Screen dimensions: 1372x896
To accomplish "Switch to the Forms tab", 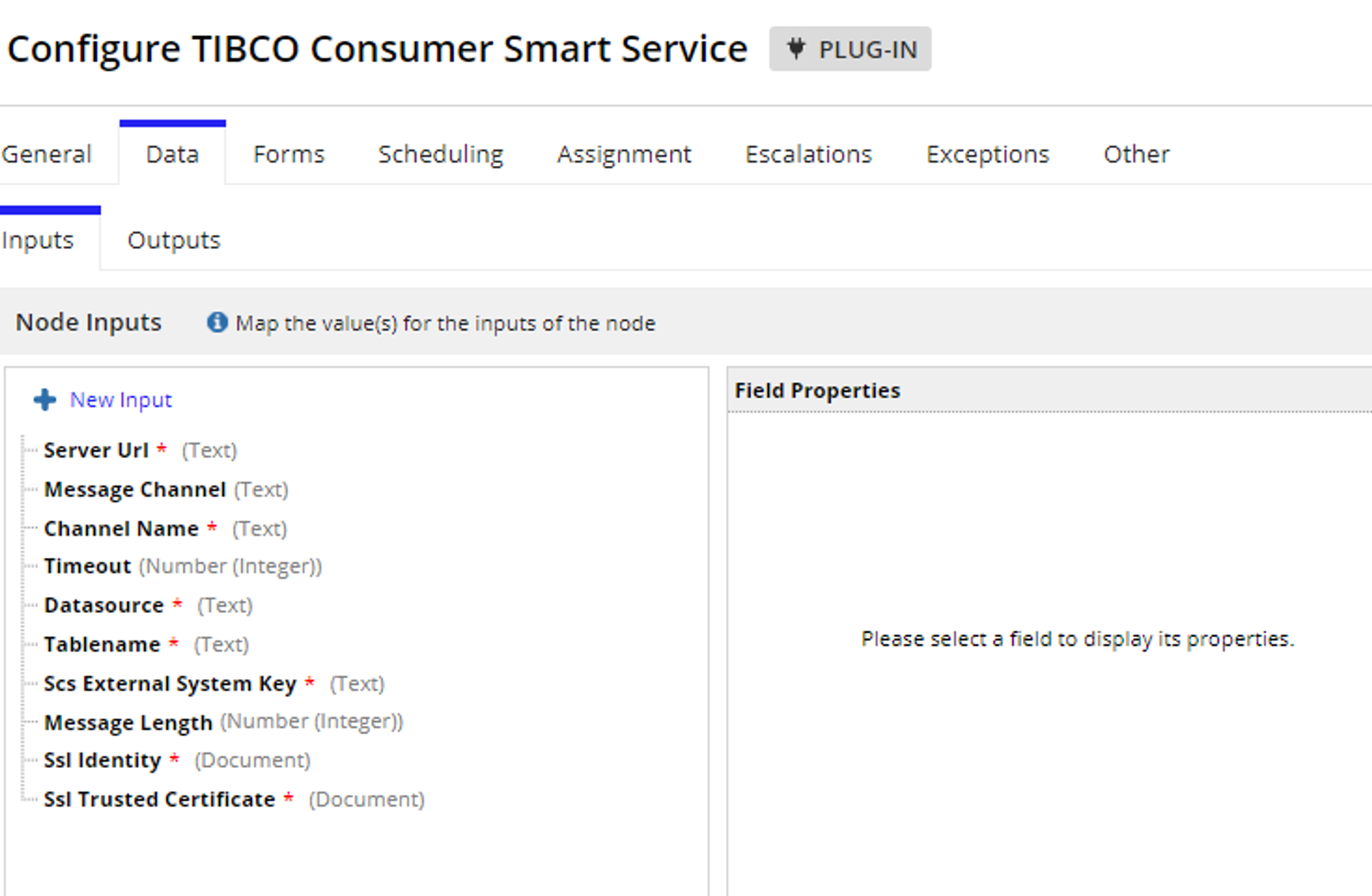I will [289, 155].
